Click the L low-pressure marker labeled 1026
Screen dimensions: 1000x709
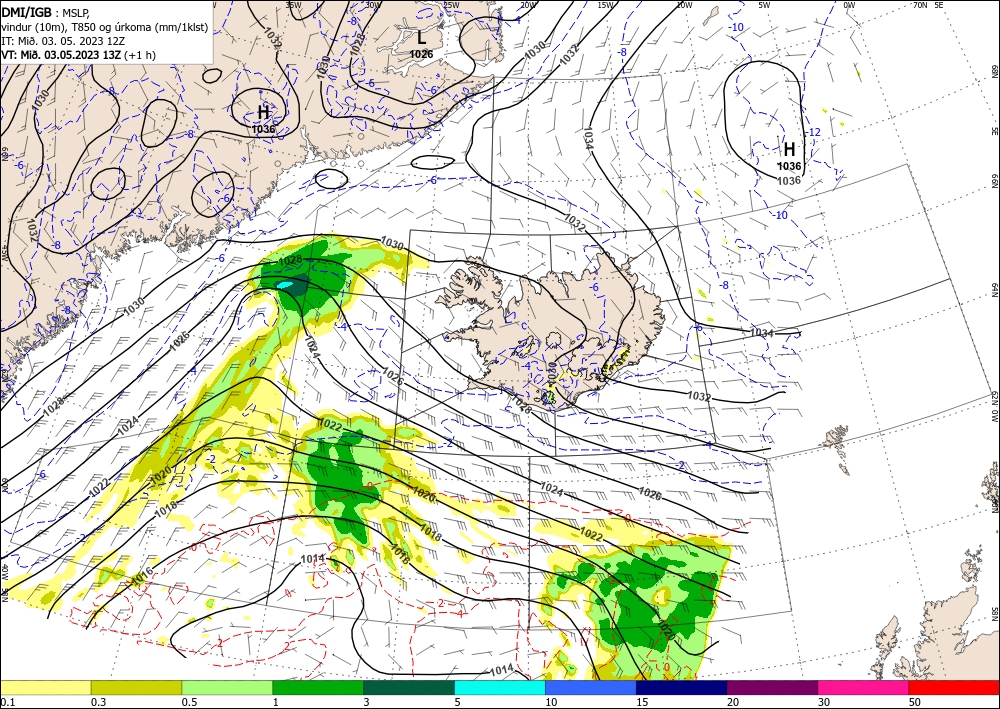point(421,38)
